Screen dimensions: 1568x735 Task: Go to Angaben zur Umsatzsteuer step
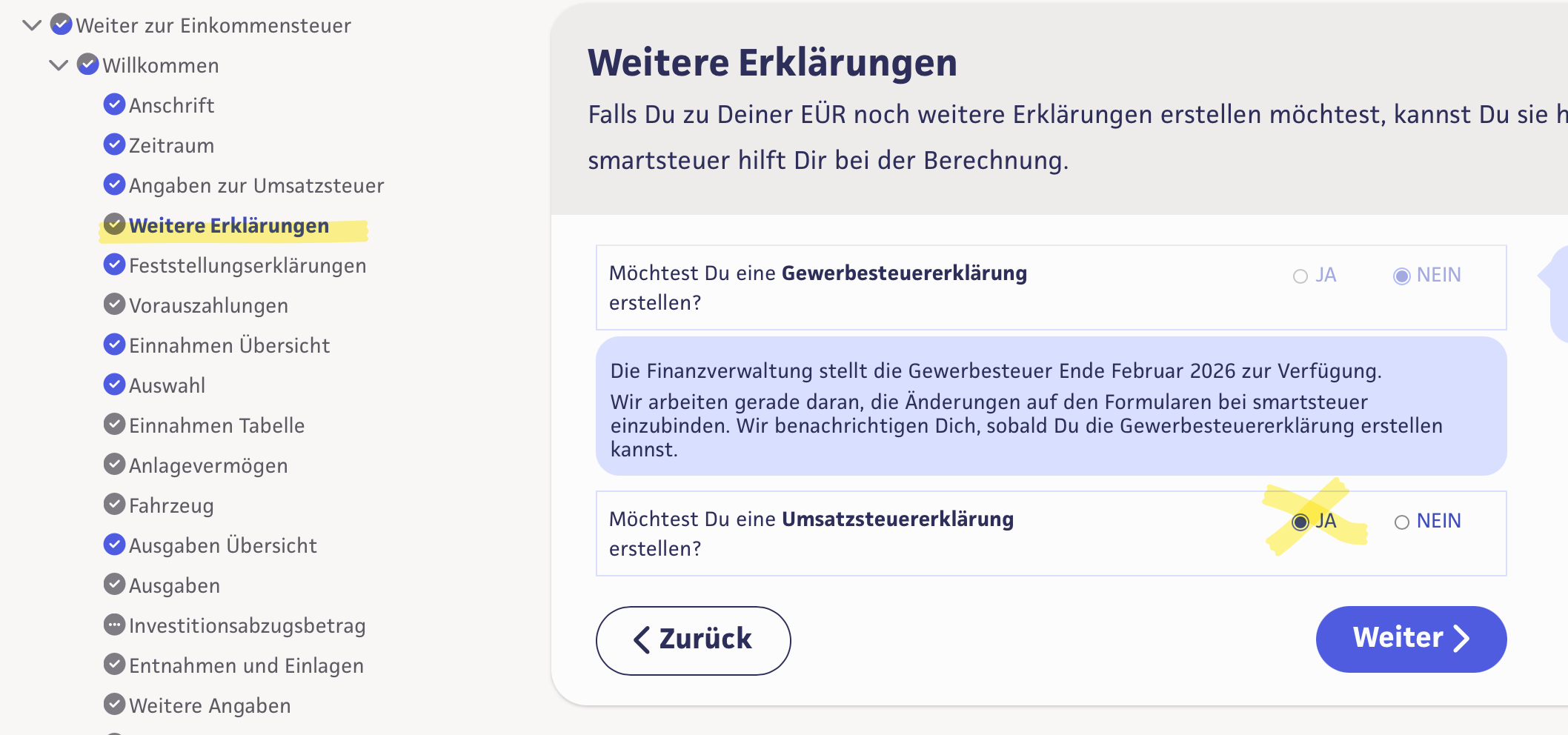click(256, 185)
